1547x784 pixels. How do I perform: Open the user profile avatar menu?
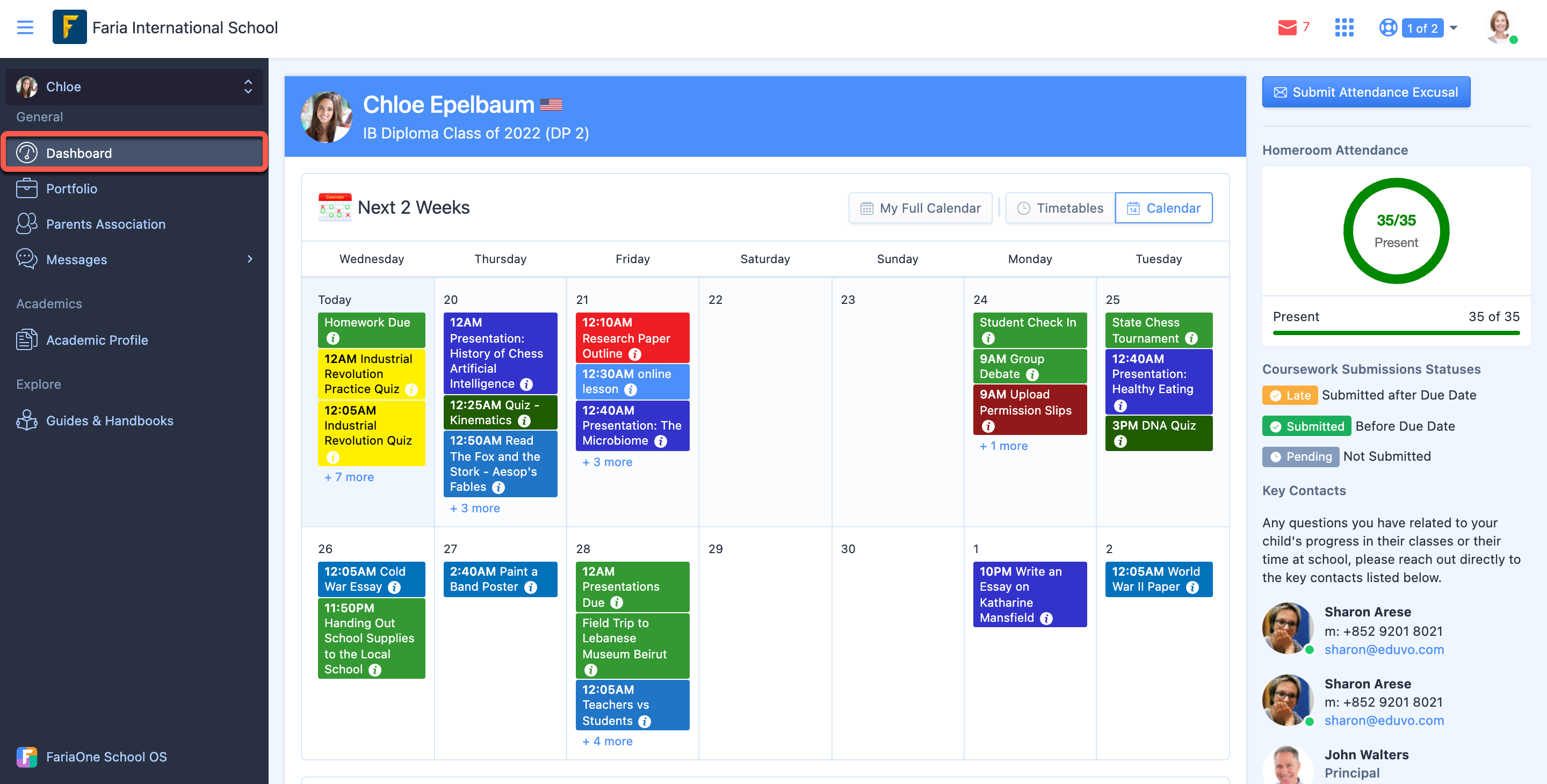tap(1499, 27)
